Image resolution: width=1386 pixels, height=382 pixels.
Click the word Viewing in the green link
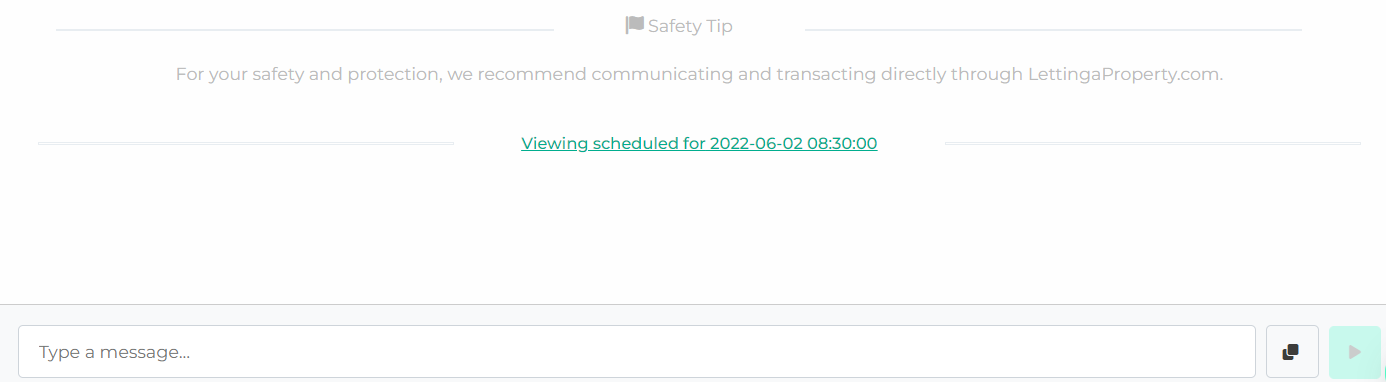coord(554,143)
